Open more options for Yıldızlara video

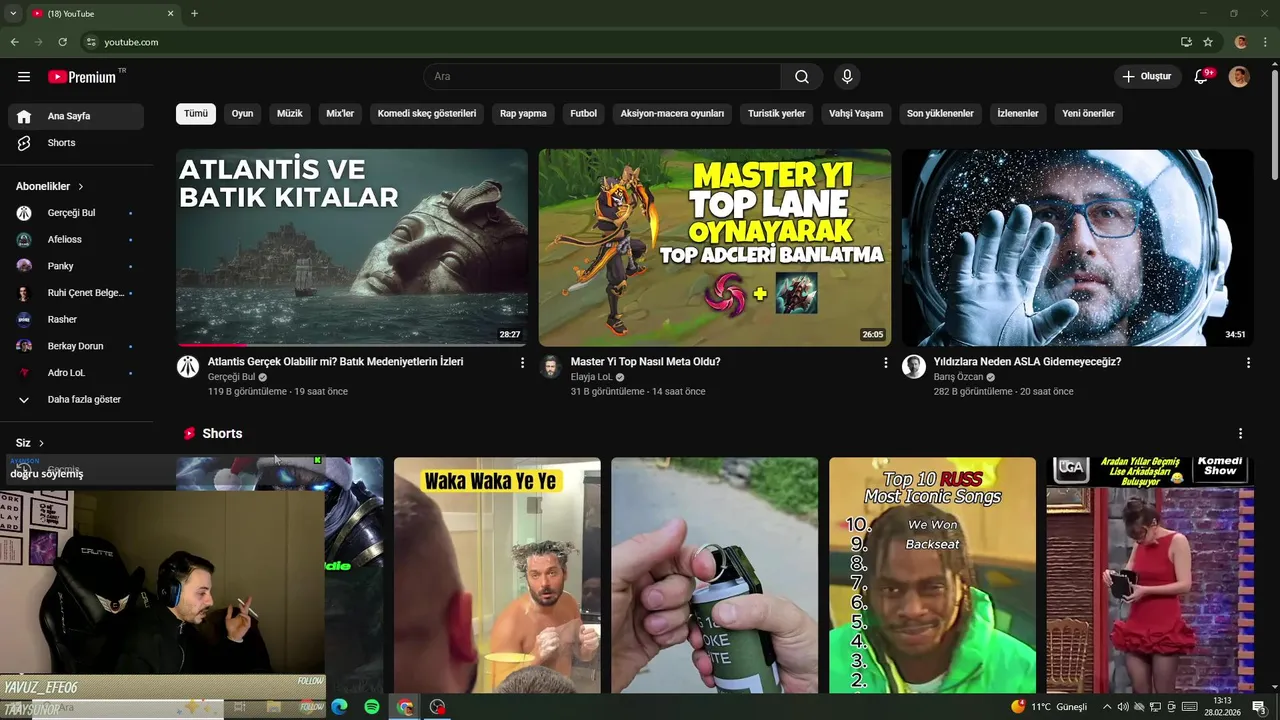pyautogui.click(x=1248, y=363)
